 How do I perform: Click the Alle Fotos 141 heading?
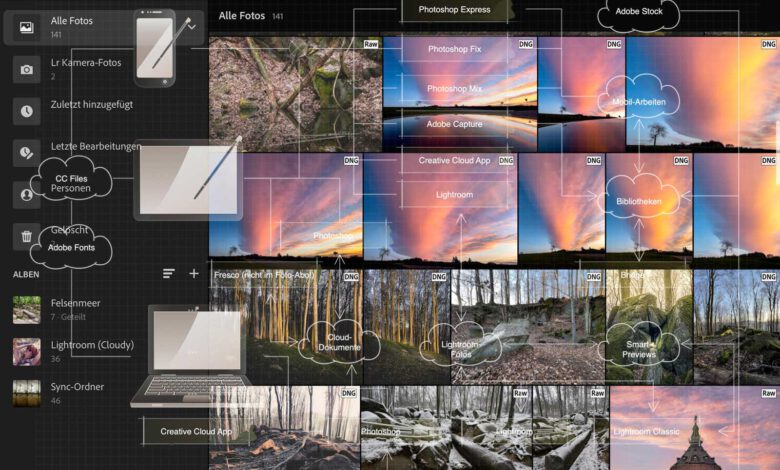point(251,15)
